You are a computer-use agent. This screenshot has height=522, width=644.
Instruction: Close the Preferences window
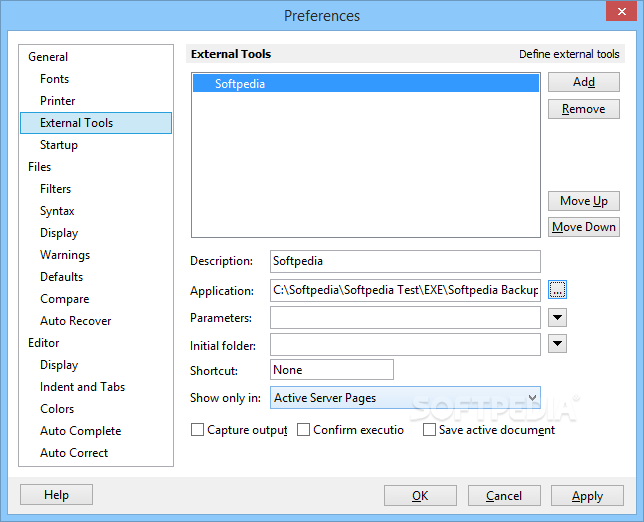click(621, 11)
